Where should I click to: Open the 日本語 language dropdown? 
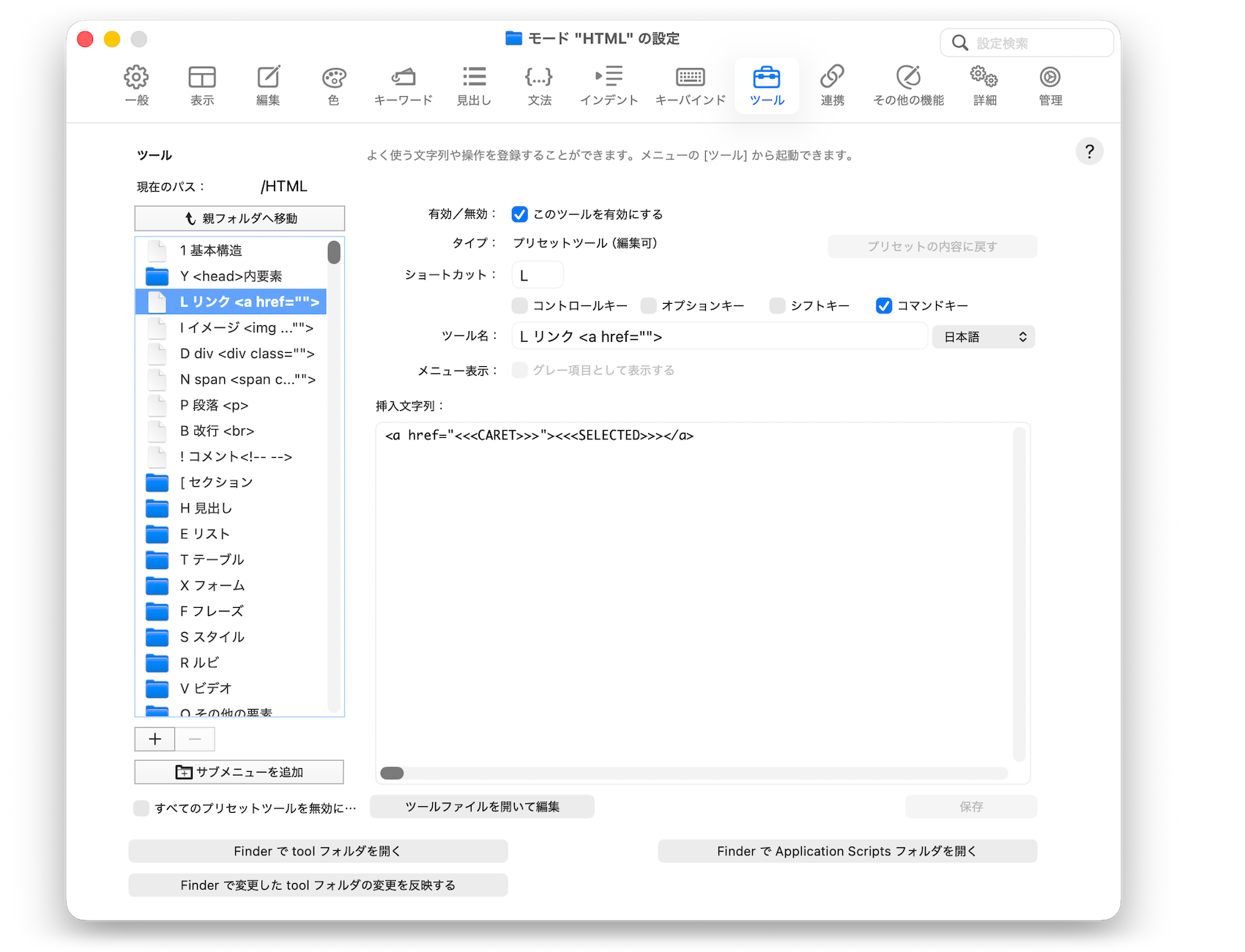(x=983, y=337)
